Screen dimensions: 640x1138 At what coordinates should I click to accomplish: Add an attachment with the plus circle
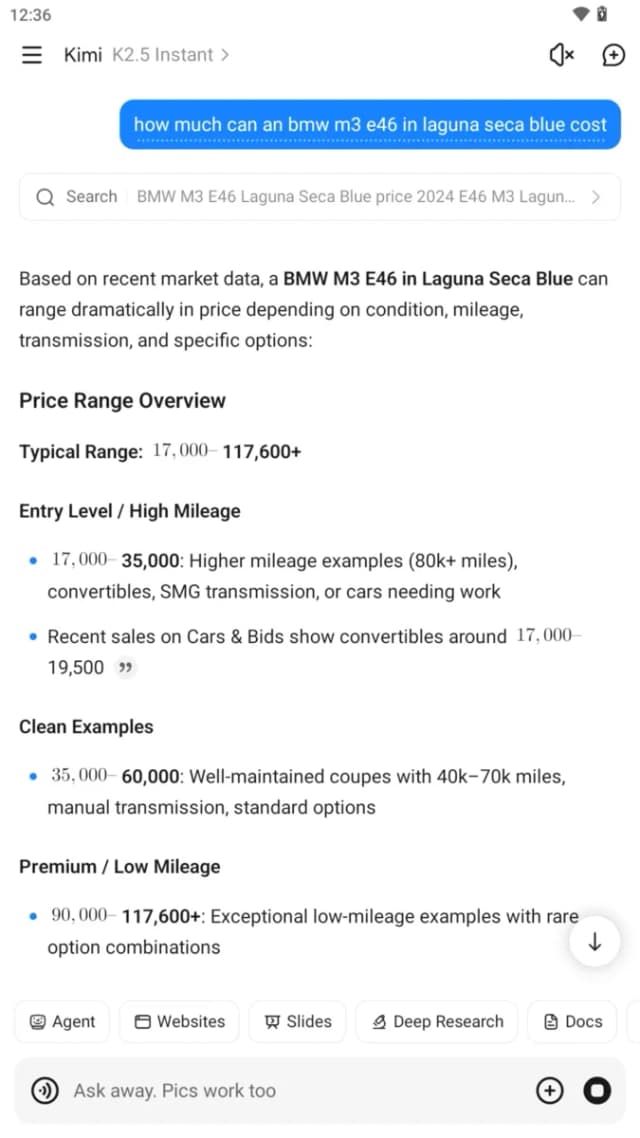pyautogui.click(x=549, y=1090)
